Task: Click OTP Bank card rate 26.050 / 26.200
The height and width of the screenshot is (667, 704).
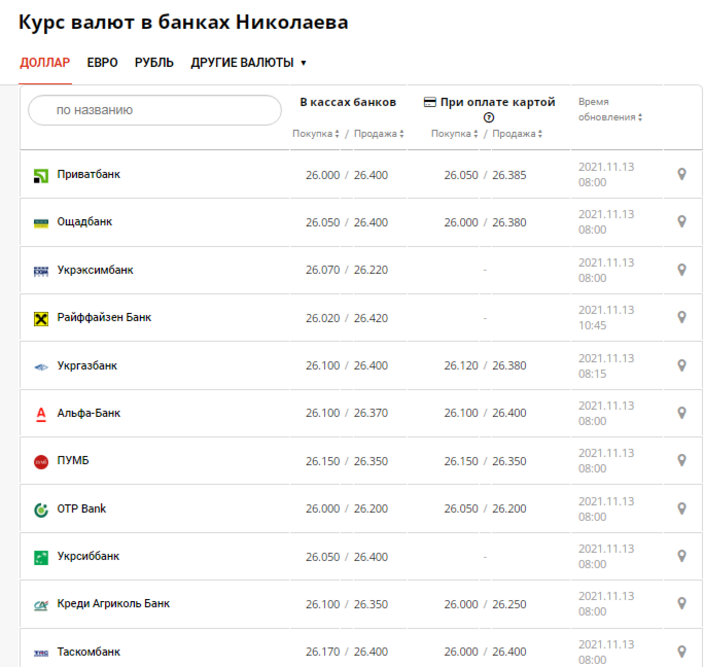Action: click(x=485, y=509)
